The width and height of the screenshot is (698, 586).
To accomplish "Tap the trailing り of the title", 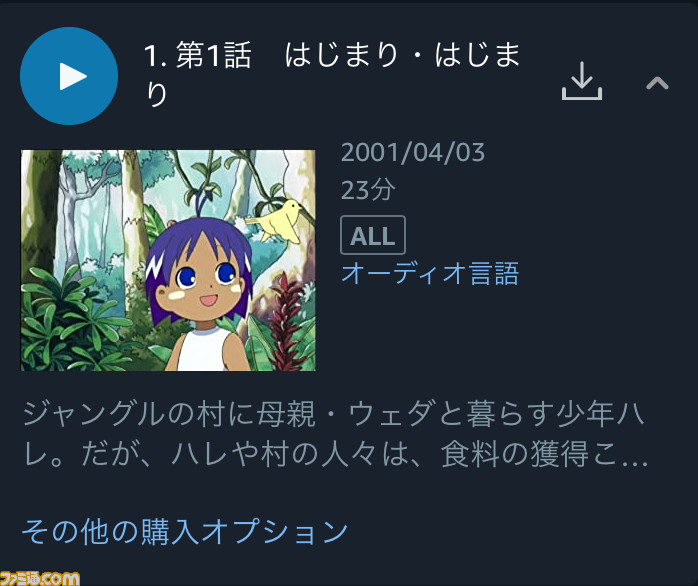I will click(x=156, y=94).
